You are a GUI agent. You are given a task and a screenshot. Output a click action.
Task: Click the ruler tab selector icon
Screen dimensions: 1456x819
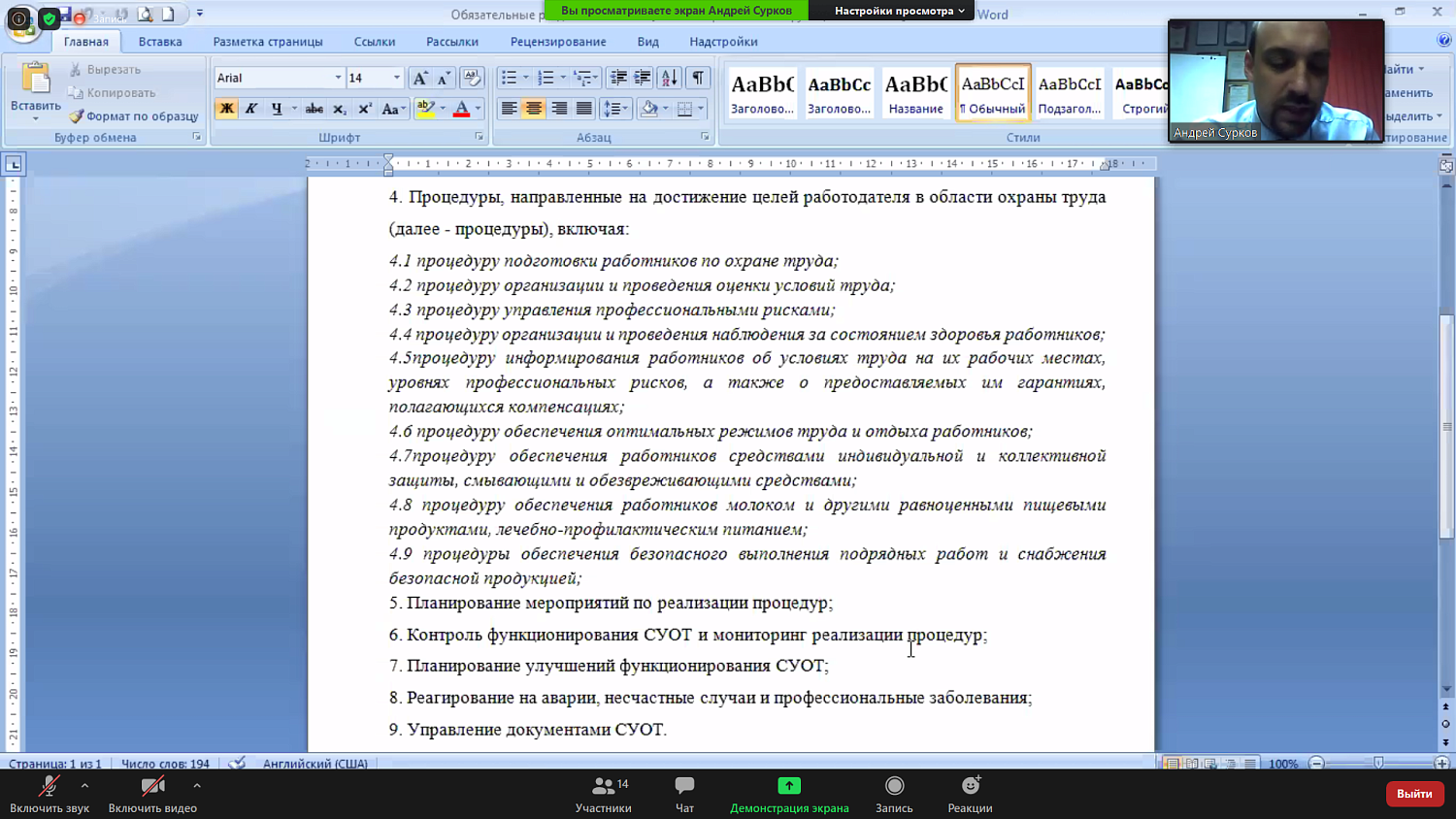[14, 164]
